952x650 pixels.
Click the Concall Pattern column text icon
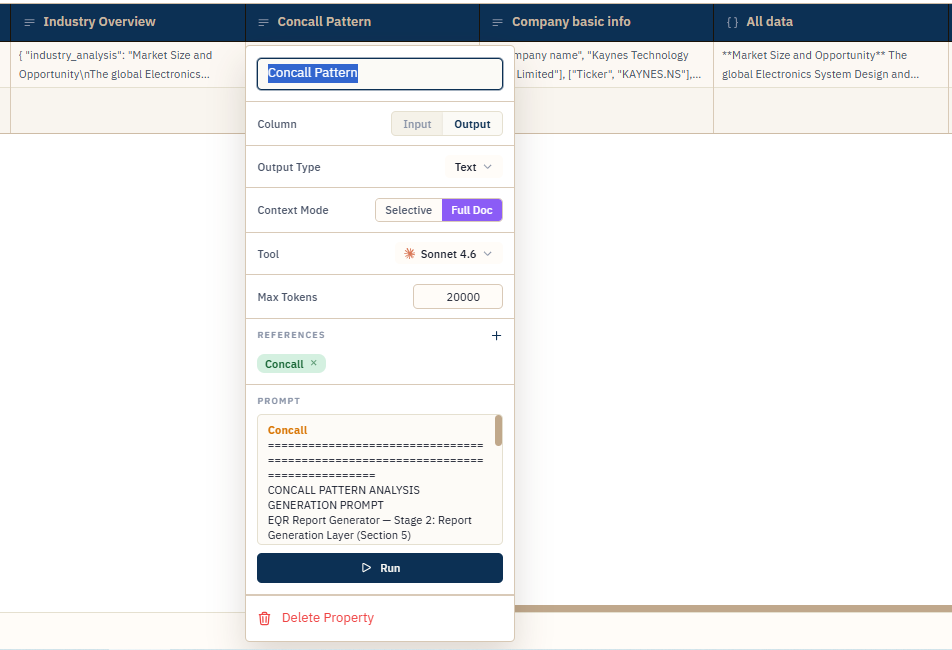coord(264,22)
